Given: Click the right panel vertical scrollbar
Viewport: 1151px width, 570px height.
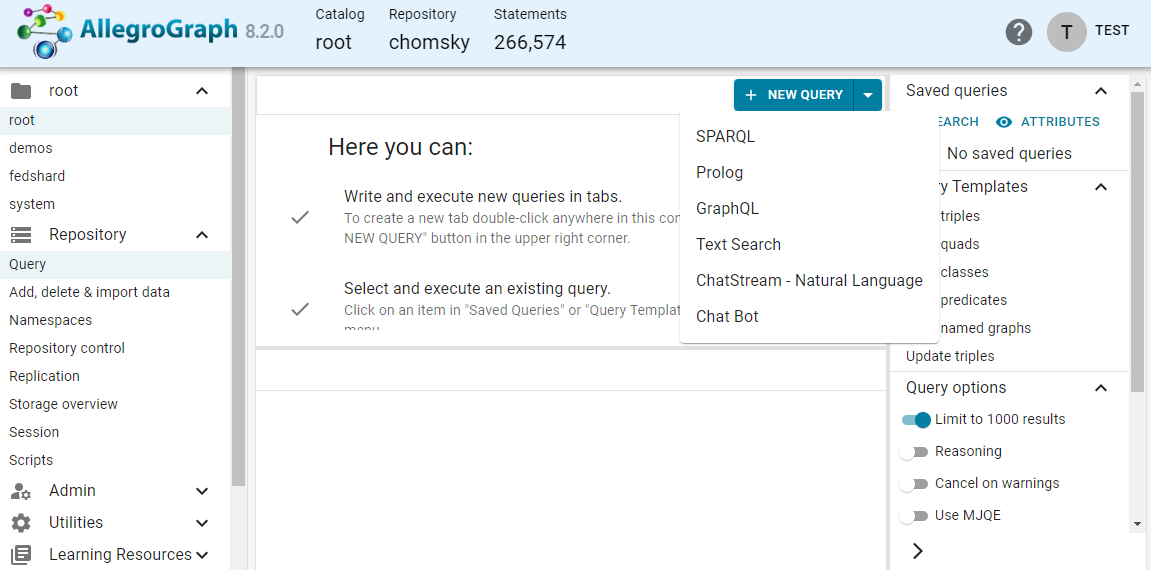Looking at the screenshot, I should click(x=1137, y=240).
